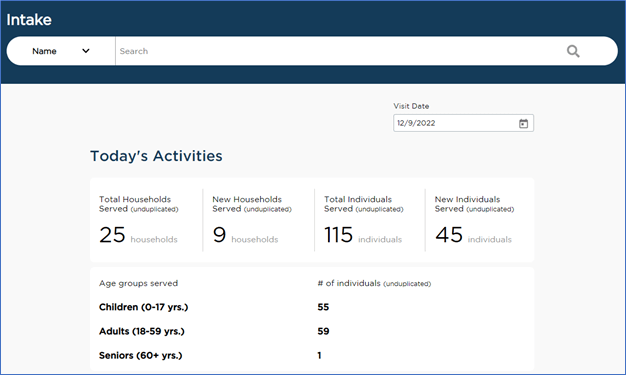
Task: Select the Seniors (60+ yrs.) row label
Action: coord(141,355)
